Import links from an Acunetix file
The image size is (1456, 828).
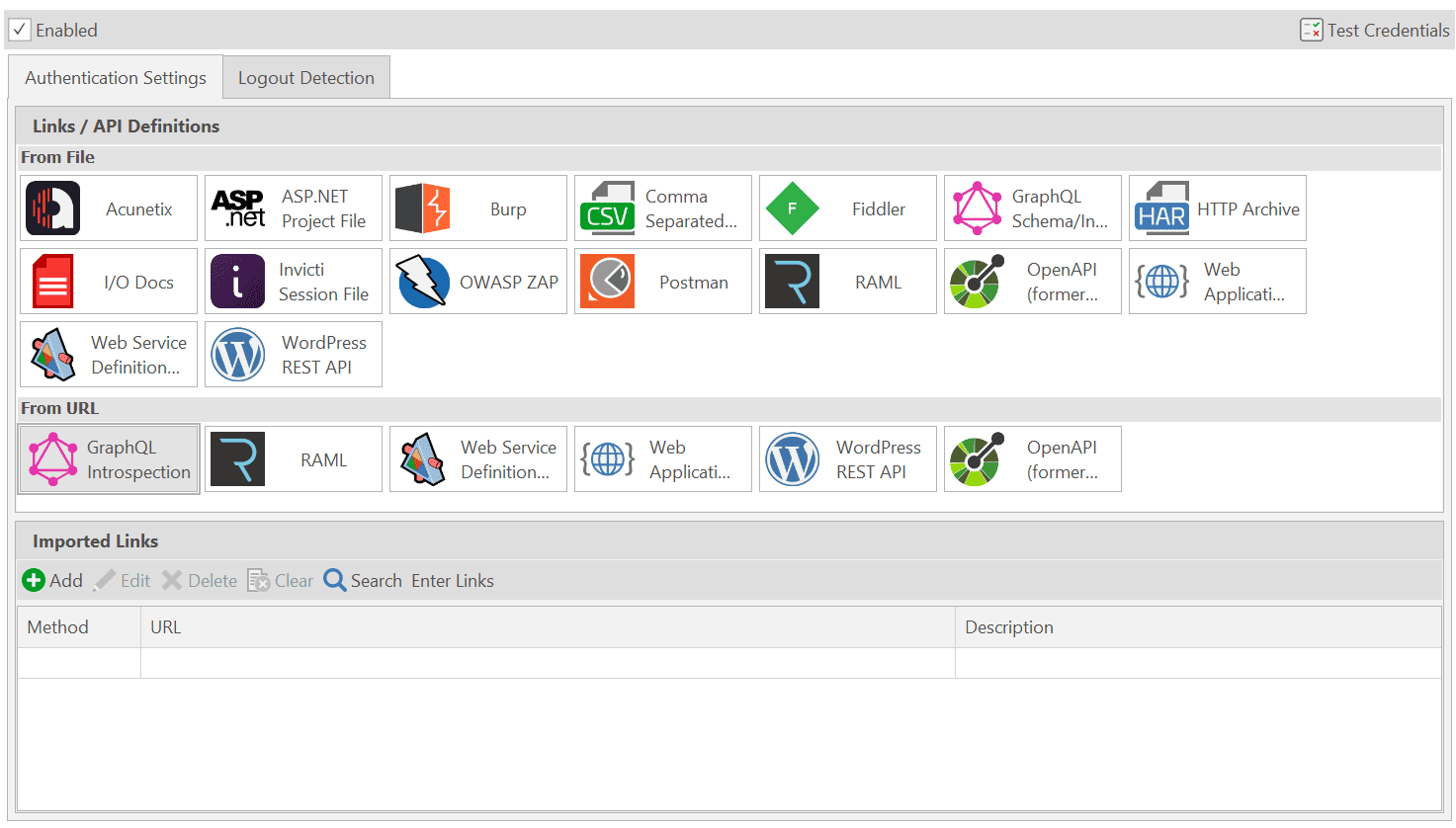click(109, 208)
